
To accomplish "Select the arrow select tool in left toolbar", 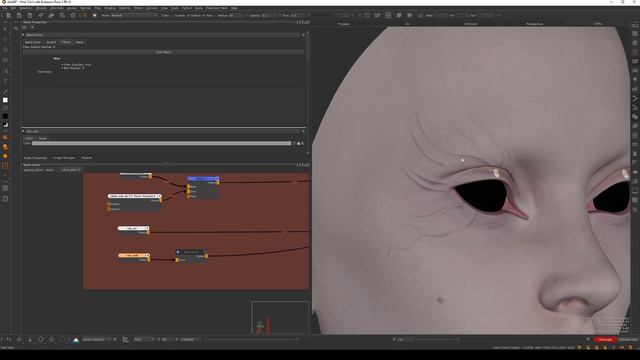I will [5, 29].
